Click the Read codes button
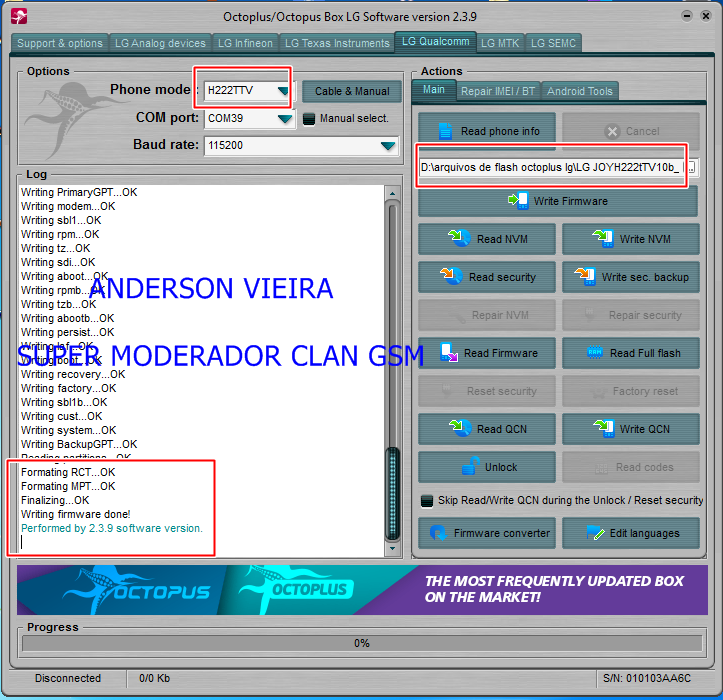723x700 pixels. 630,467
